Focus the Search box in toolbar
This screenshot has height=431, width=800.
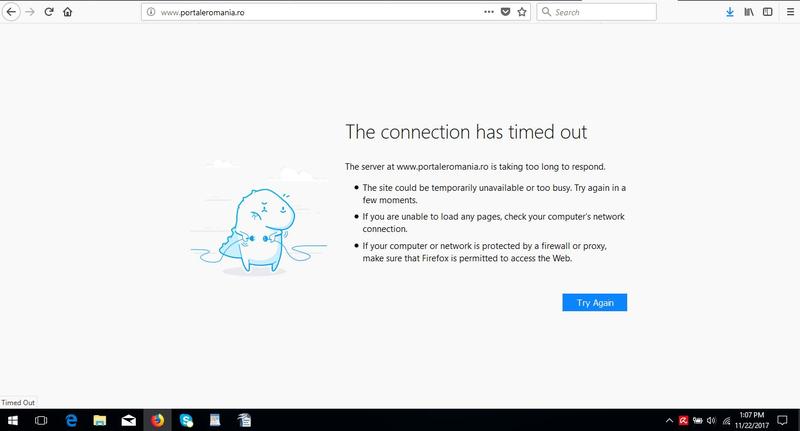(600, 12)
